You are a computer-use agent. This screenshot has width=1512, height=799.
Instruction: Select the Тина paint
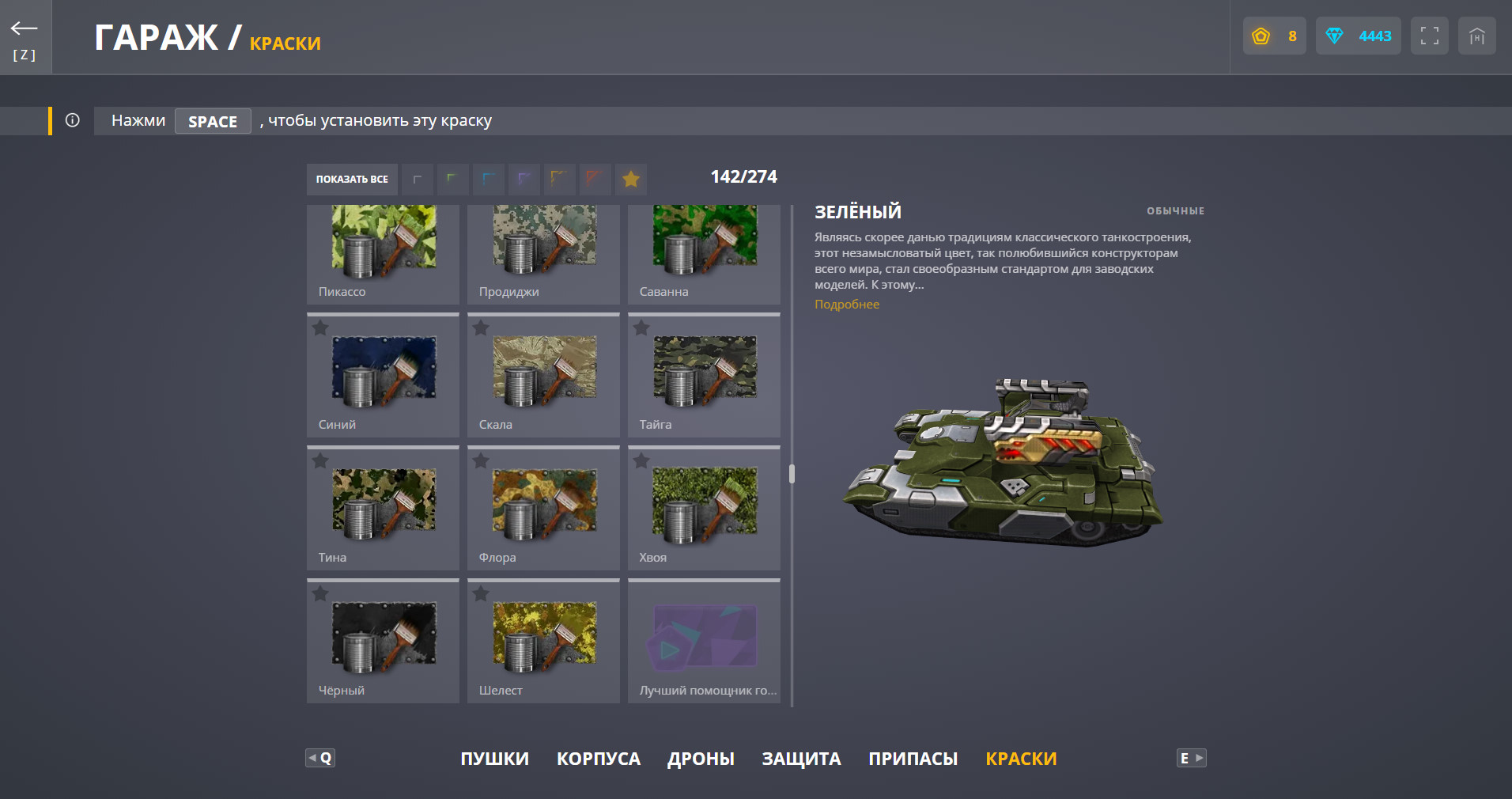pos(383,508)
